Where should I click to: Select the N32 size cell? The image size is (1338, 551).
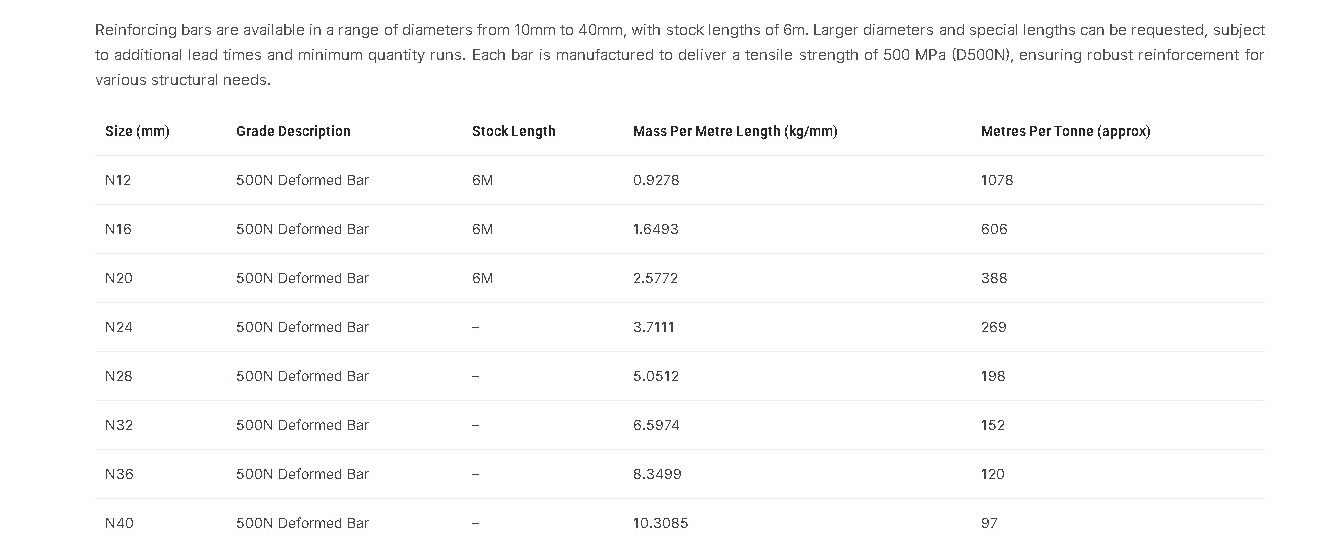118,425
